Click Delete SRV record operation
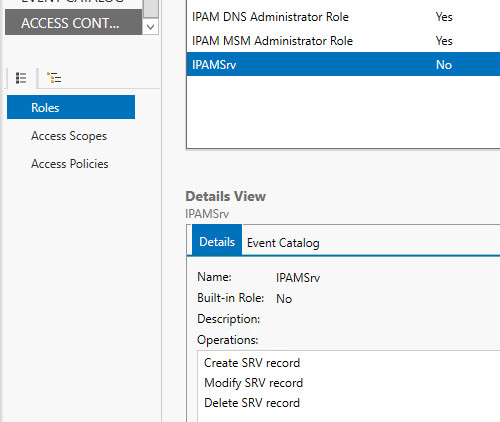500x422 pixels. point(252,403)
